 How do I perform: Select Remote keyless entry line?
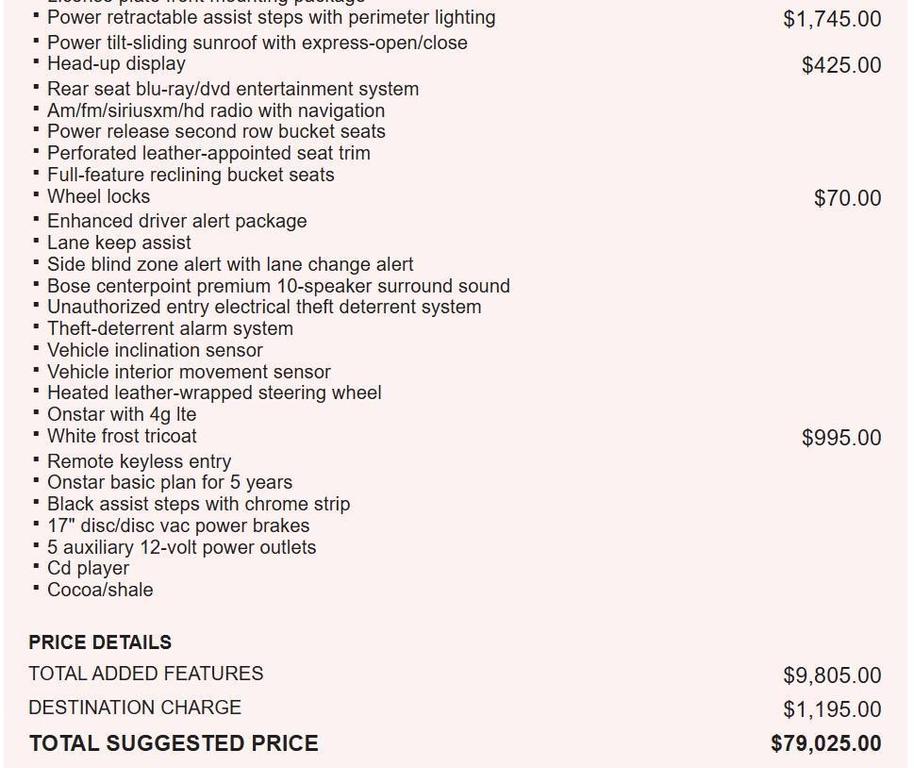click(139, 461)
